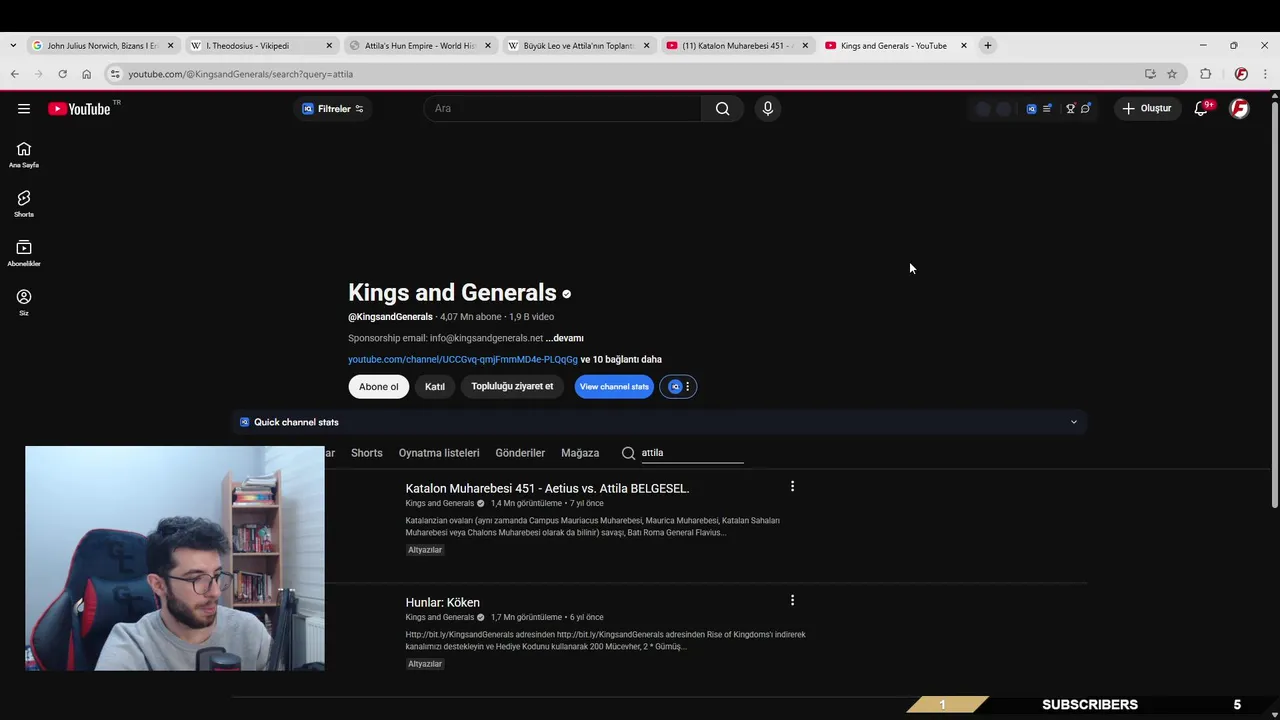Click the @KingsandGenerals handle text

[390, 317]
